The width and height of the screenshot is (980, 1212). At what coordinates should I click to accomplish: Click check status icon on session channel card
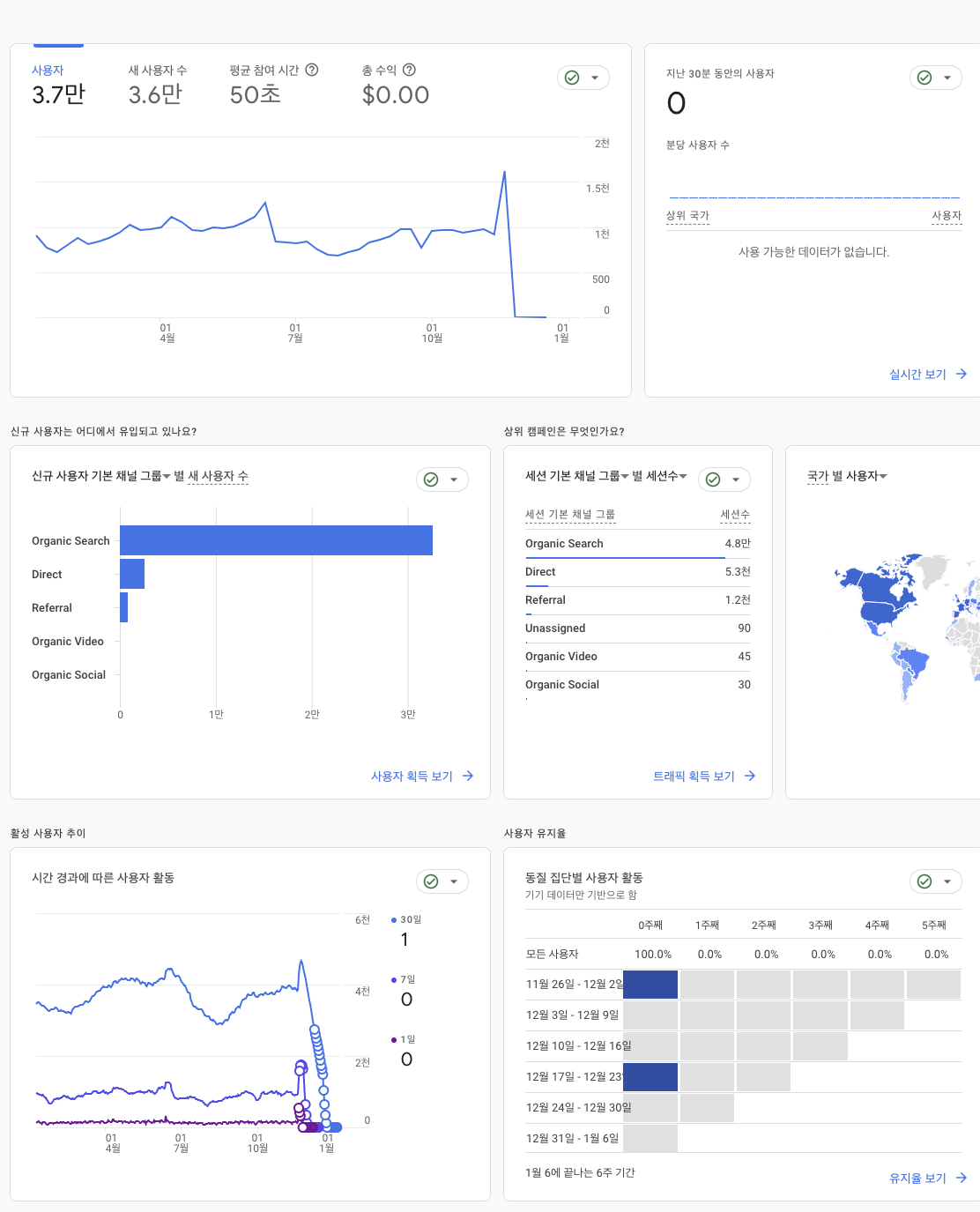point(713,480)
